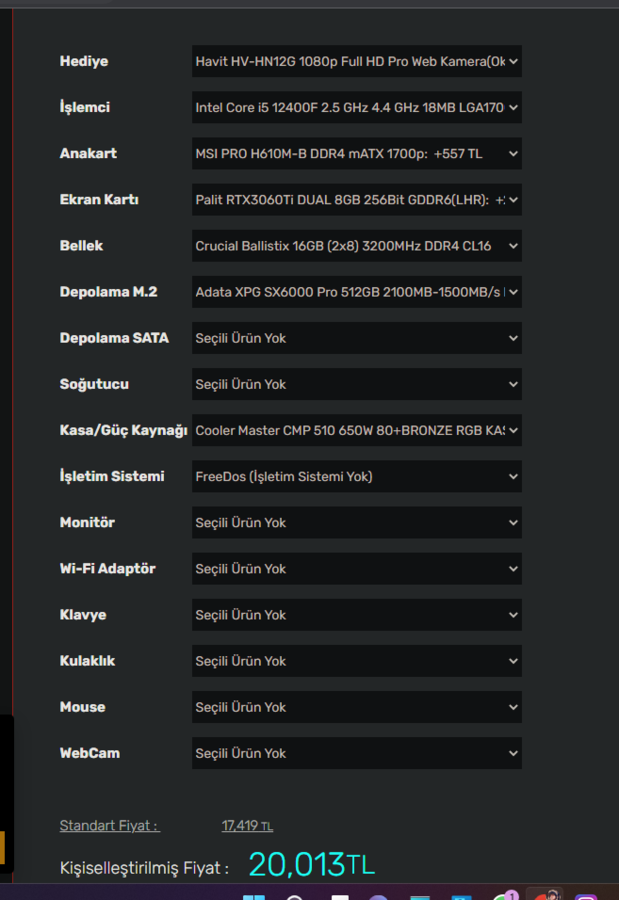Click the Ekran Kartı row label
The image size is (619, 900).
click(99, 199)
